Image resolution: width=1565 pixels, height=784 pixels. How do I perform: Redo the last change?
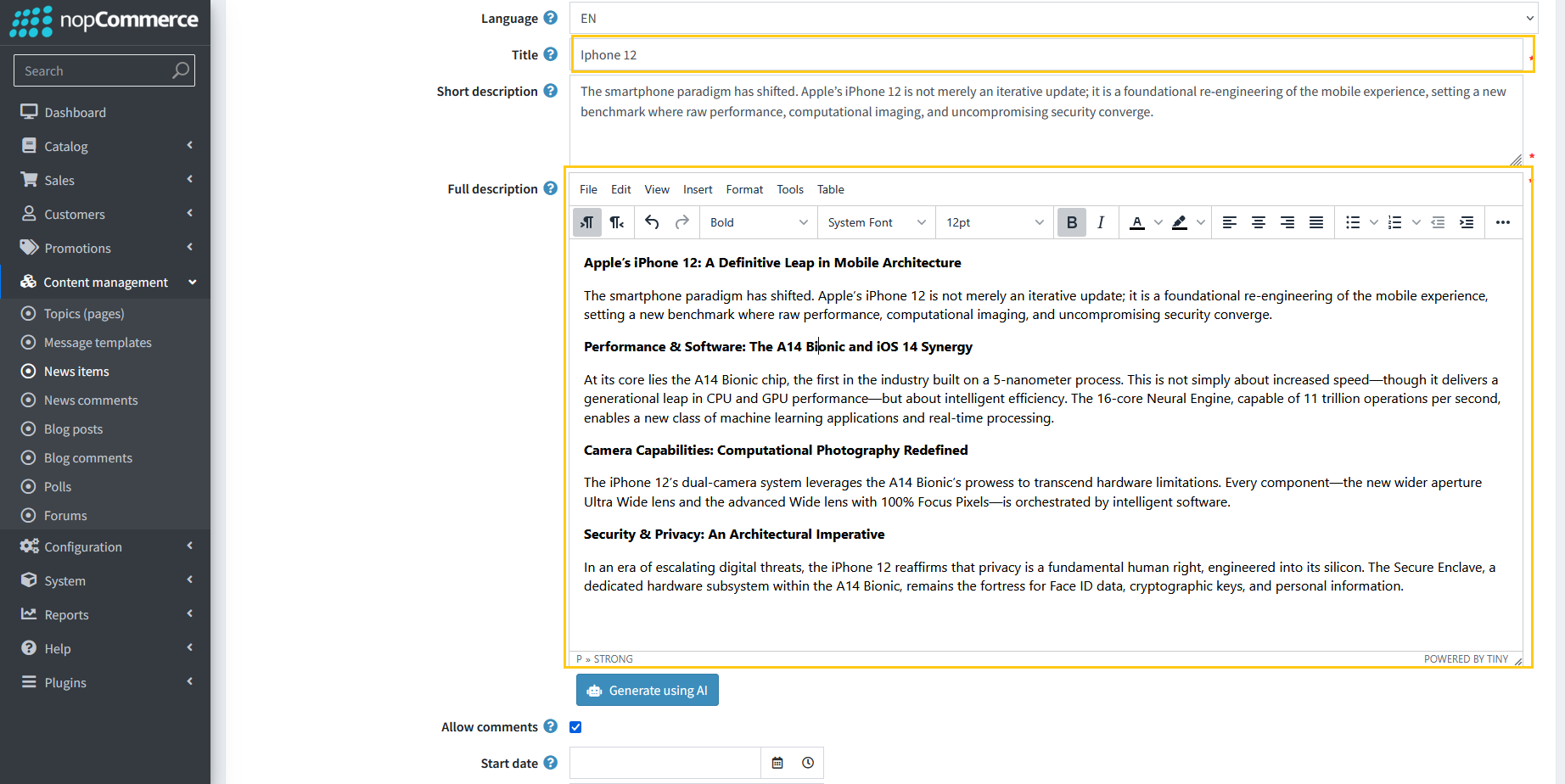tap(682, 222)
